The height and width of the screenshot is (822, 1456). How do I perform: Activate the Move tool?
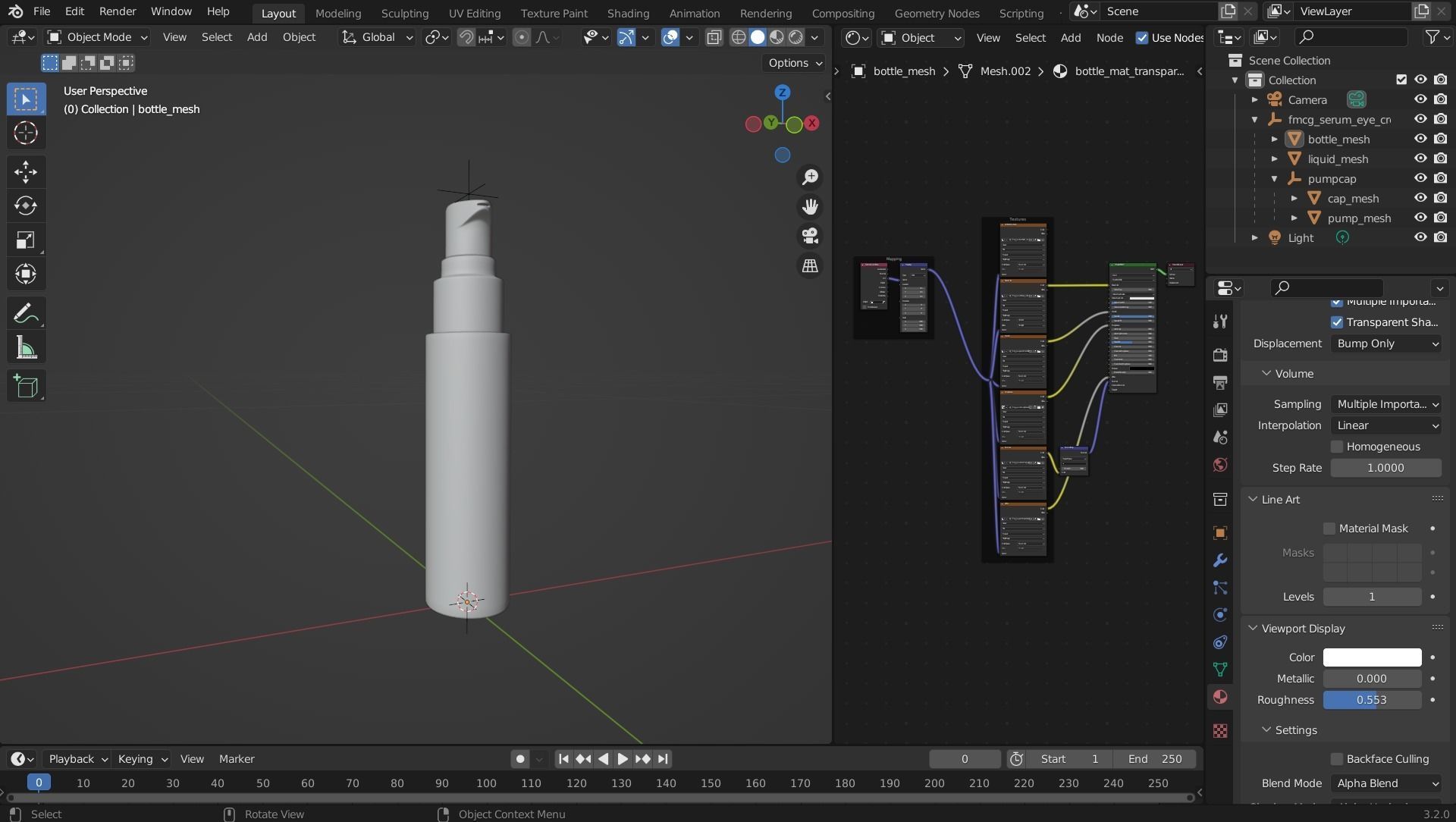26,172
